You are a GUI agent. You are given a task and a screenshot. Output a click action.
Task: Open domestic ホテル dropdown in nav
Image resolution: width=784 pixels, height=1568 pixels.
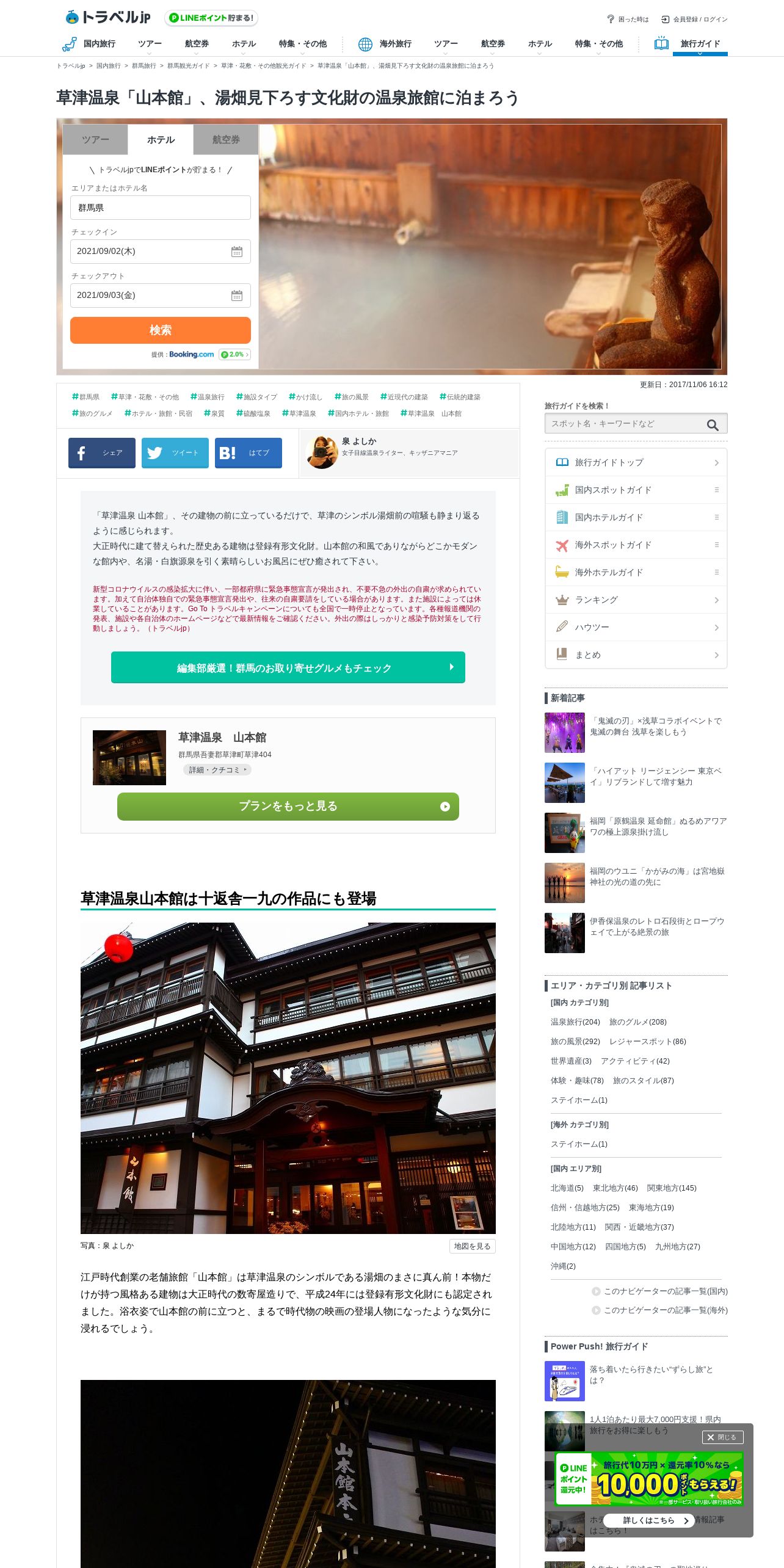(244, 45)
